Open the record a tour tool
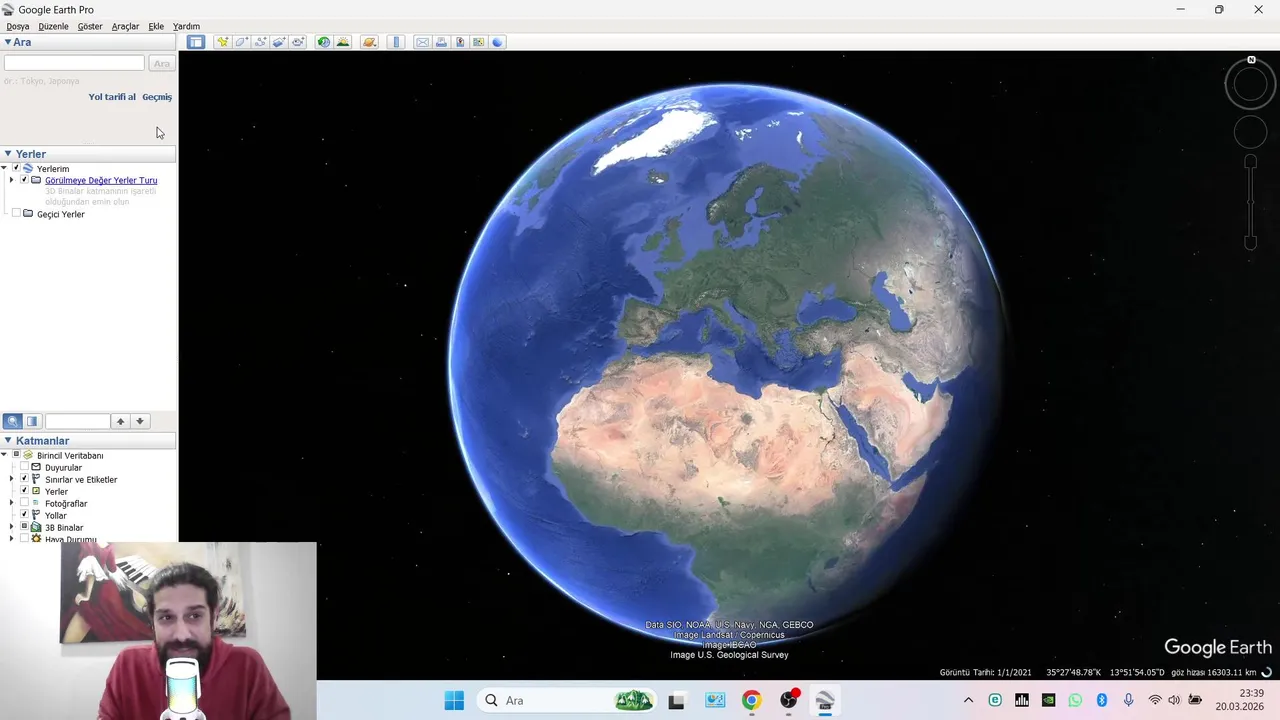The image size is (1280, 720). [x=298, y=42]
